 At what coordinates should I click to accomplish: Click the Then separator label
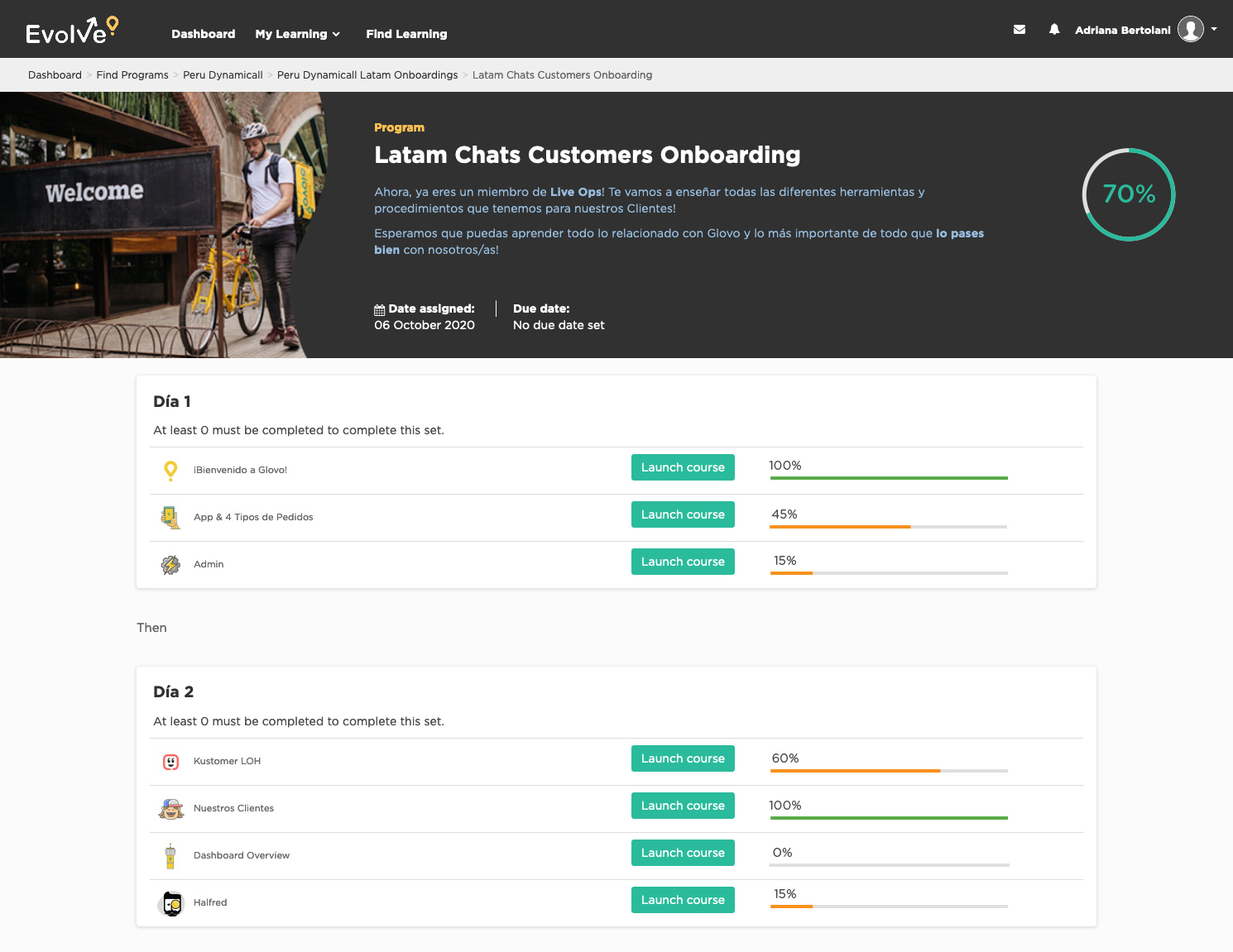click(151, 628)
